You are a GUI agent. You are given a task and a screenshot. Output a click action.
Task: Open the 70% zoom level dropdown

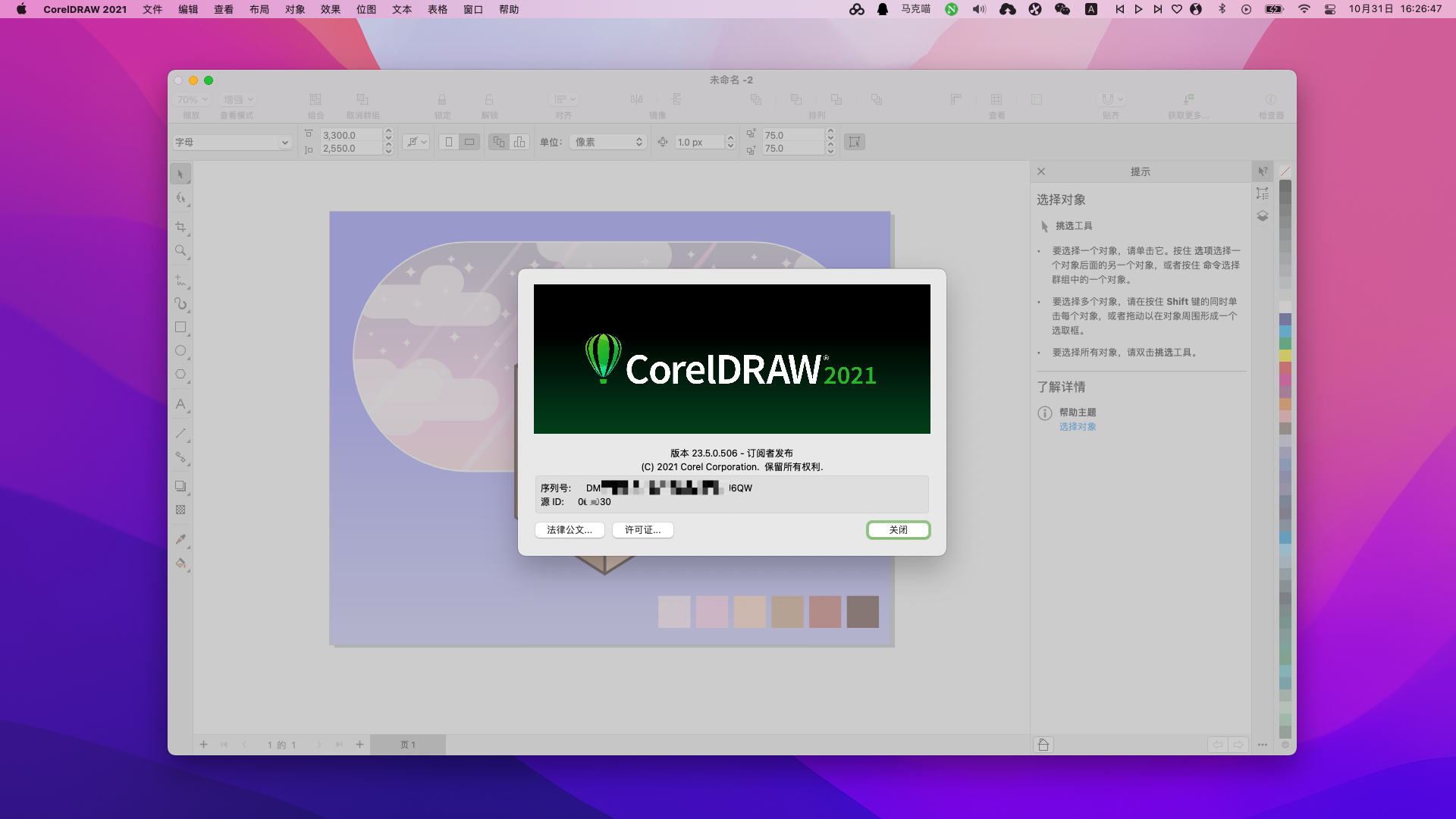(192, 99)
